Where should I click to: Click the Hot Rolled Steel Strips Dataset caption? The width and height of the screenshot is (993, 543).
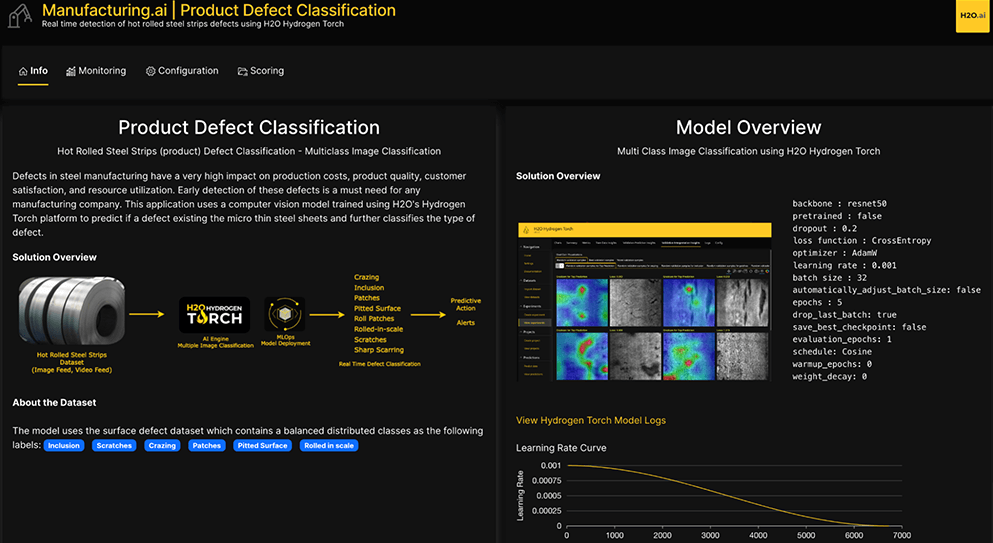pos(72,362)
